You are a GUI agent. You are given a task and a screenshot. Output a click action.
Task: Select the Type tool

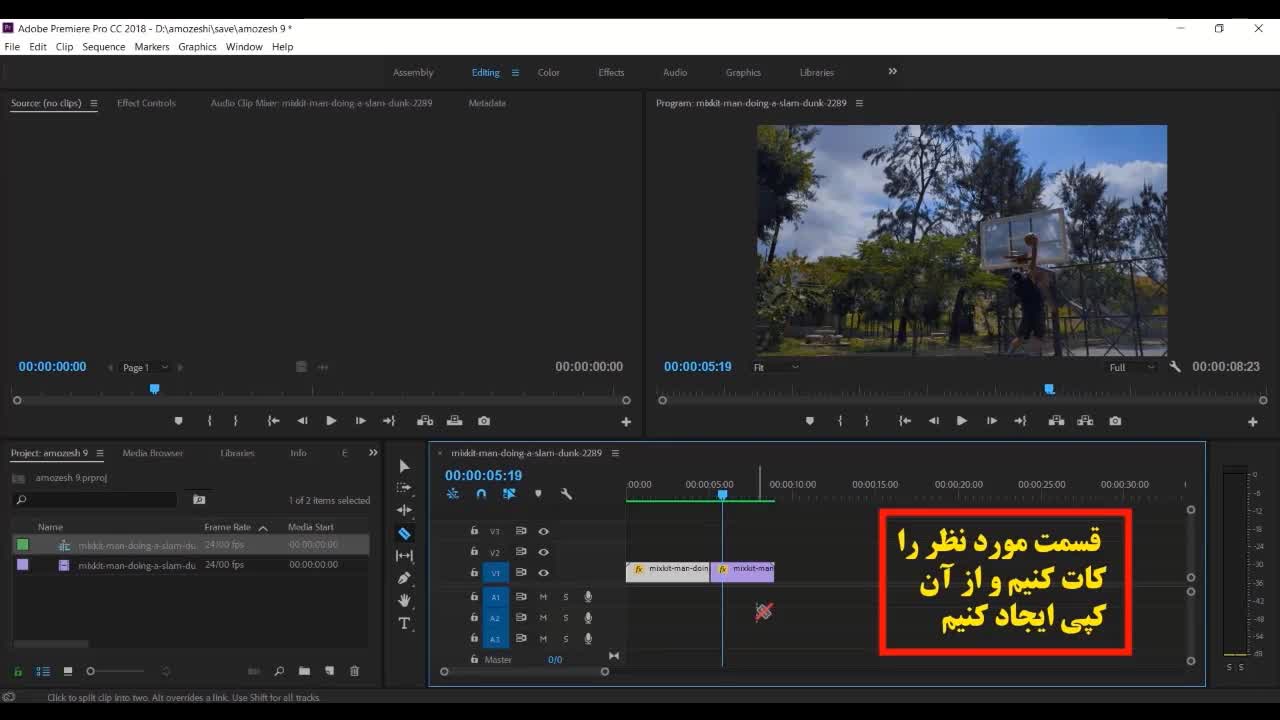tap(404, 623)
